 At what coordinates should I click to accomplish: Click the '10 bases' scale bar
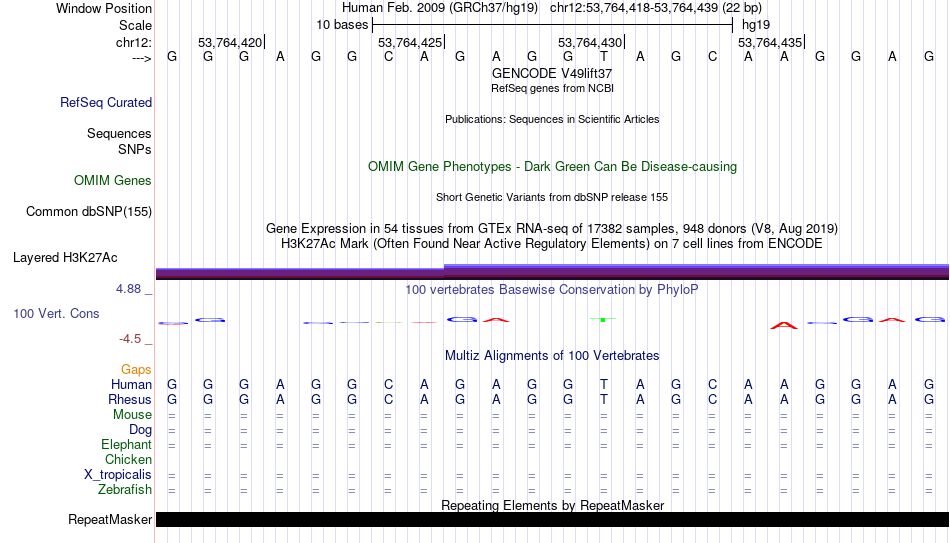click(x=552, y=25)
